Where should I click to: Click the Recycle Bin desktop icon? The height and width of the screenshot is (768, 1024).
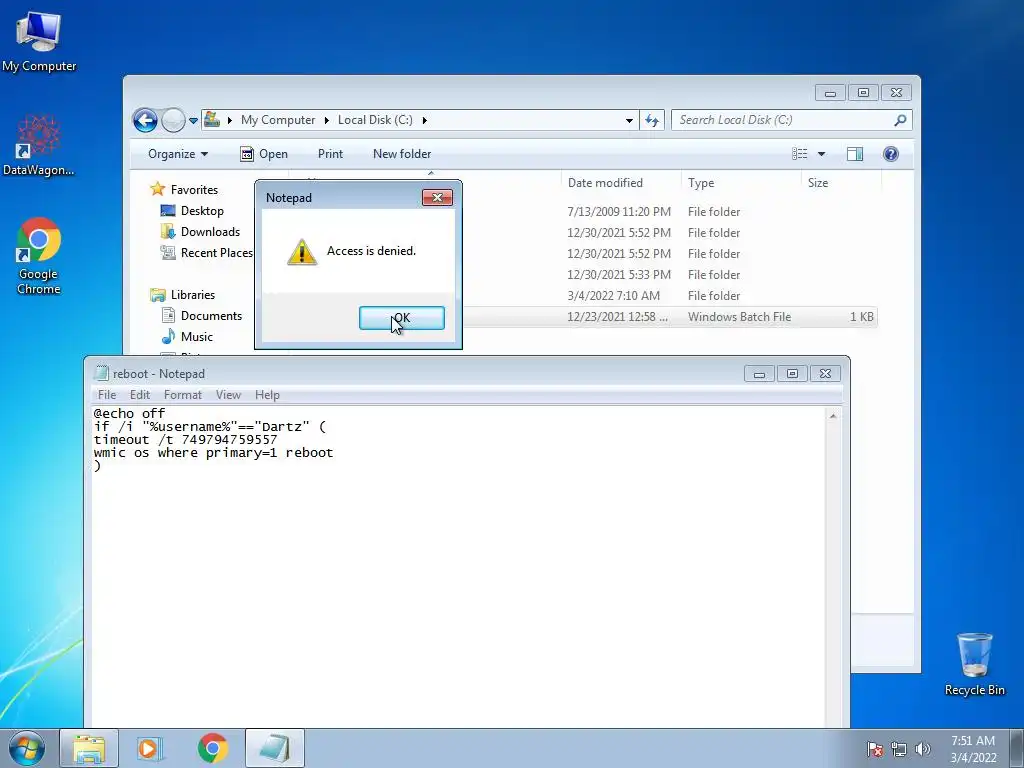point(974,664)
